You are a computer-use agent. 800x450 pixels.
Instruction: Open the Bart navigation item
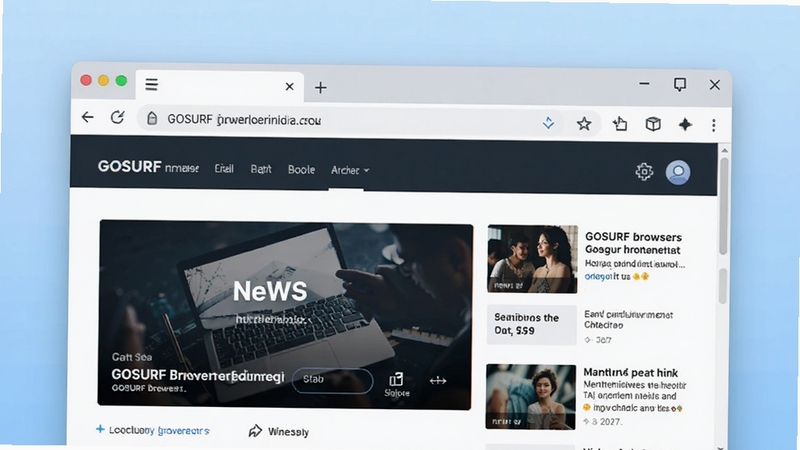coord(261,169)
